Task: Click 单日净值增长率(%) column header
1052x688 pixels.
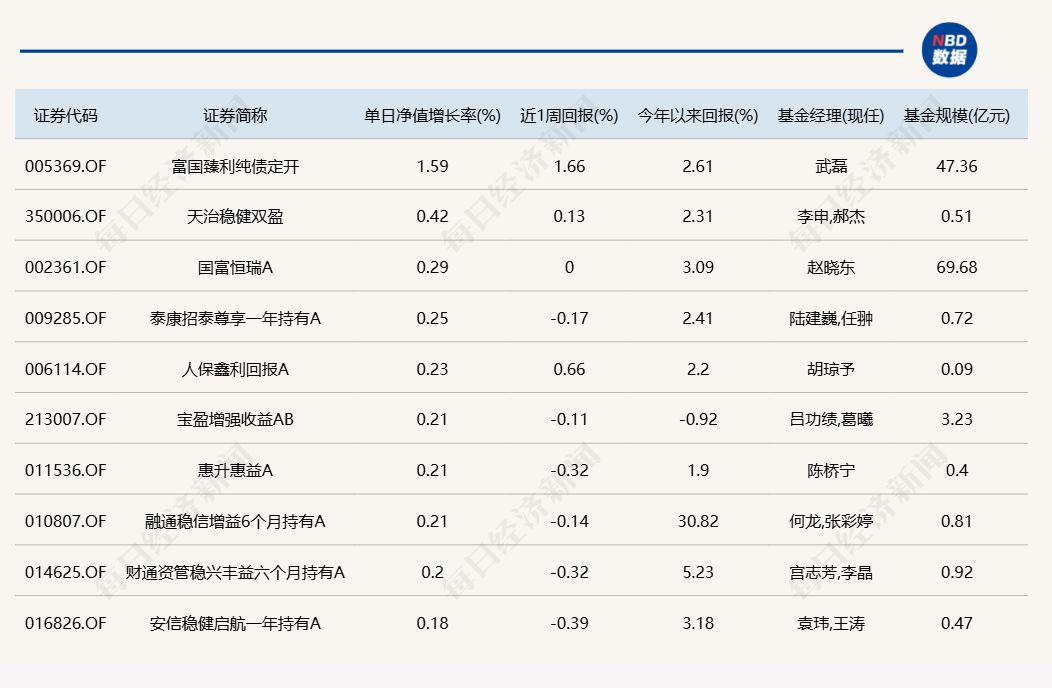Action: point(432,115)
